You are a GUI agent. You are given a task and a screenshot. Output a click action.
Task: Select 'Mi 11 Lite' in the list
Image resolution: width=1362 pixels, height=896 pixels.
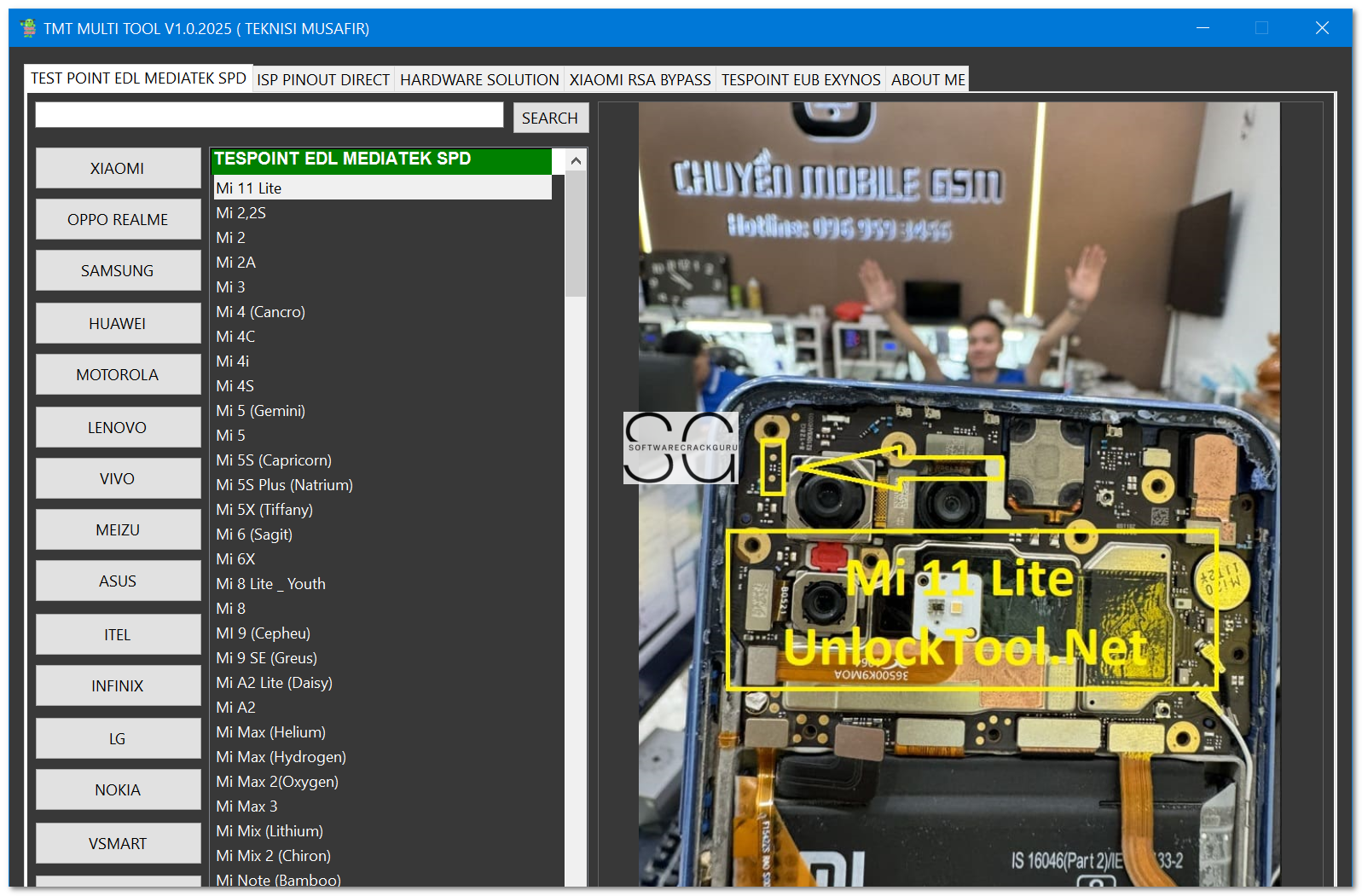point(383,188)
